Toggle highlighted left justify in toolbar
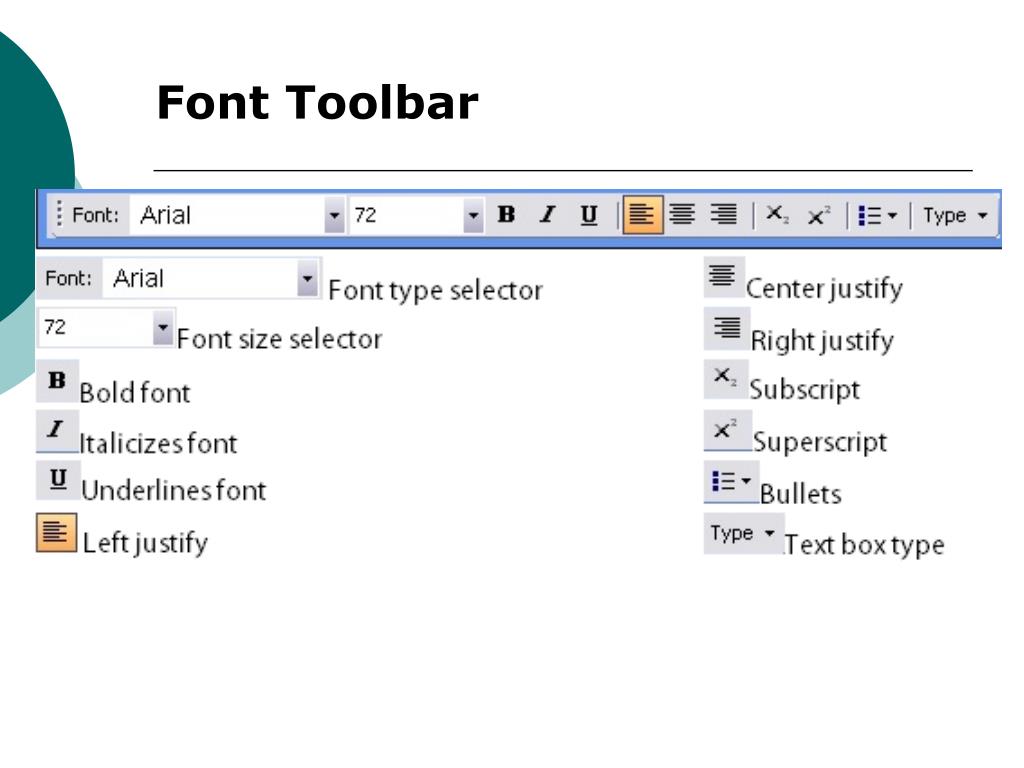 pyautogui.click(x=643, y=214)
